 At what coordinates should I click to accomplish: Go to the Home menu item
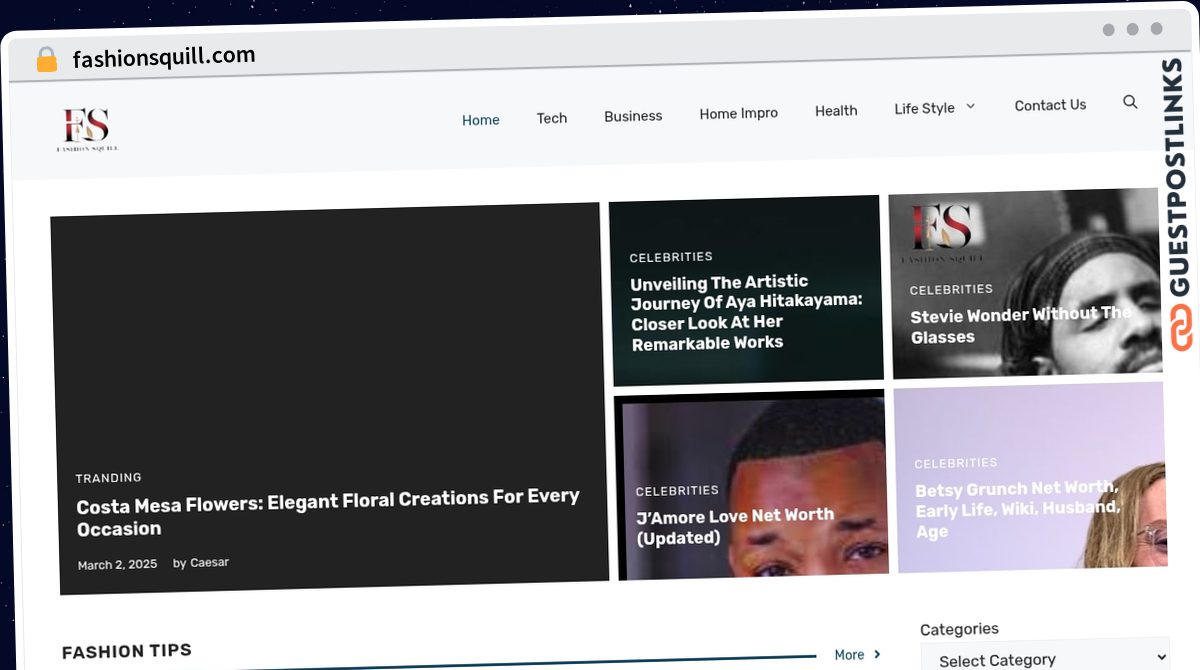tap(481, 120)
